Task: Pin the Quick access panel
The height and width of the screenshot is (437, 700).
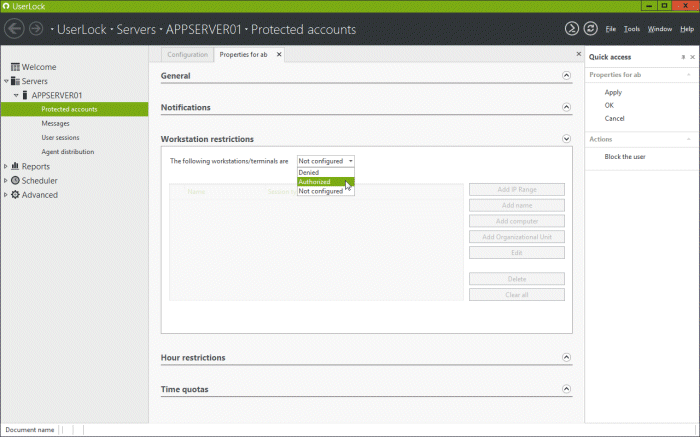Action: pos(680,57)
